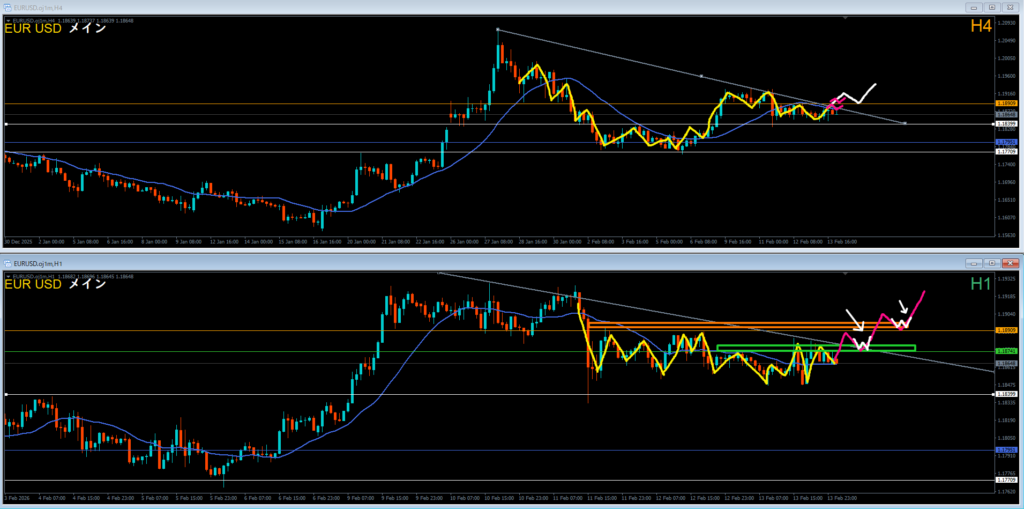
Task: Select the blue 1.17951 price label in H4 chart
Action: click(1004, 142)
